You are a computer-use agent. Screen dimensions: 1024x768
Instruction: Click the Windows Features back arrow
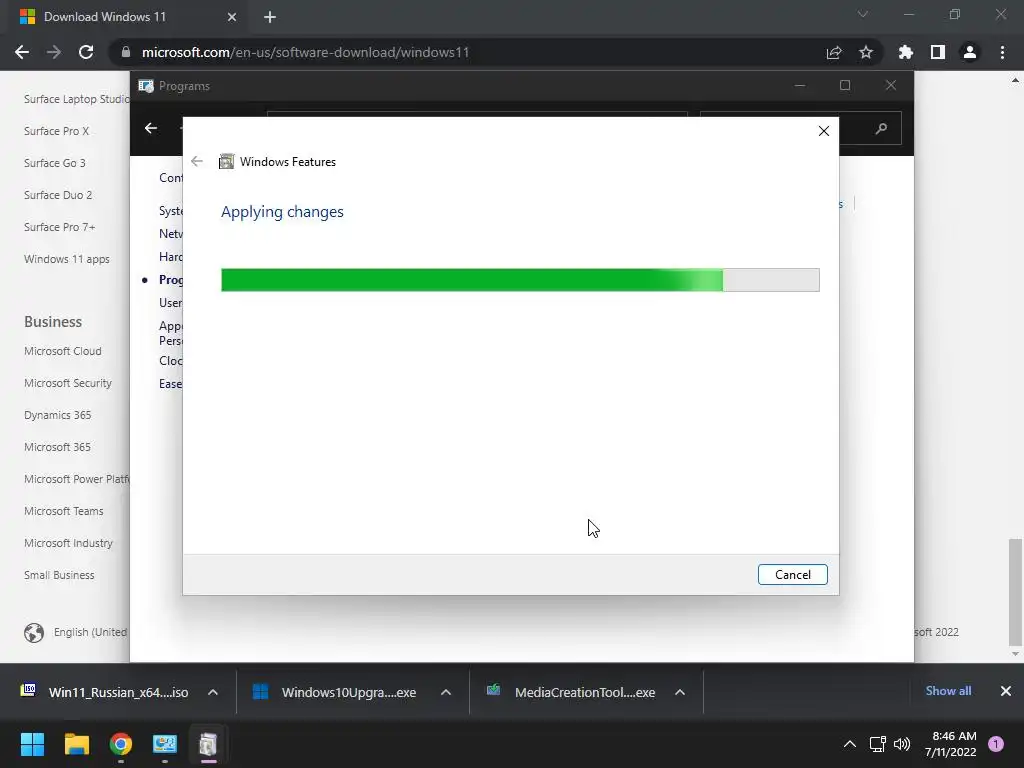197,161
